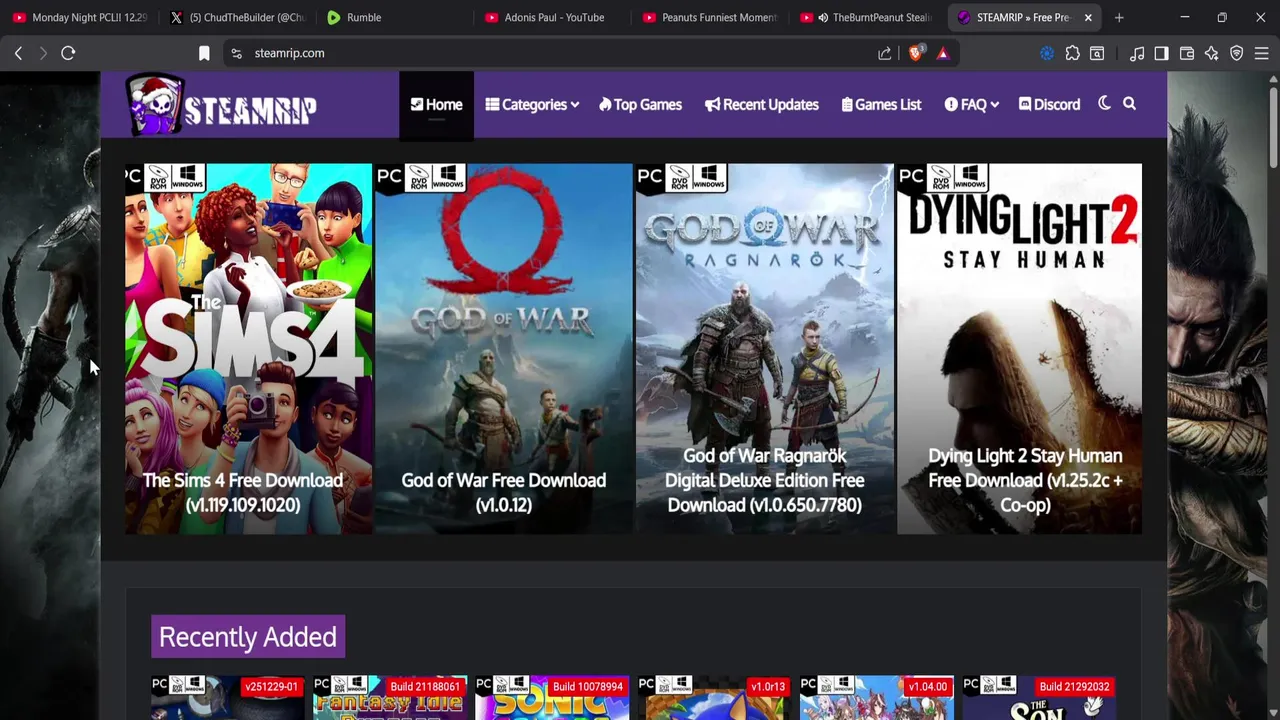Open site settings icon beside steamrip.com
The width and height of the screenshot is (1280, 720).
tap(236, 53)
